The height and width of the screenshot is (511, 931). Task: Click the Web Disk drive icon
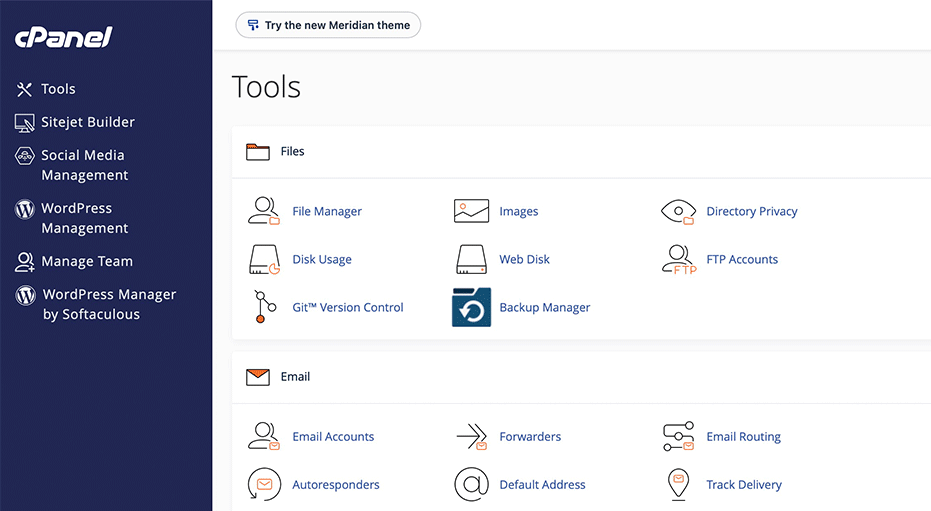pyautogui.click(x=471, y=259)
